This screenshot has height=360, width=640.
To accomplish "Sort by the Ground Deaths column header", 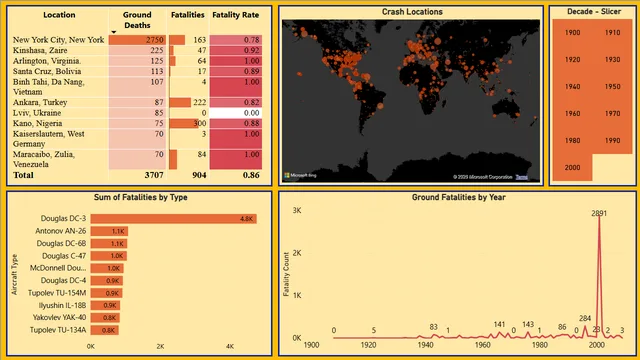I will coord(137,20).
